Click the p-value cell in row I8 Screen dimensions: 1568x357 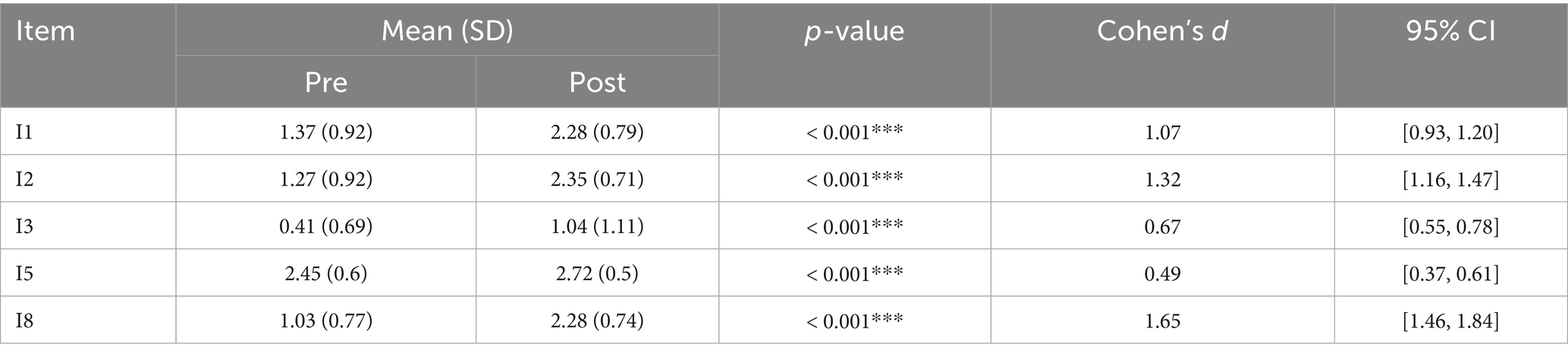pyautogui.click(x=854, y=321)
